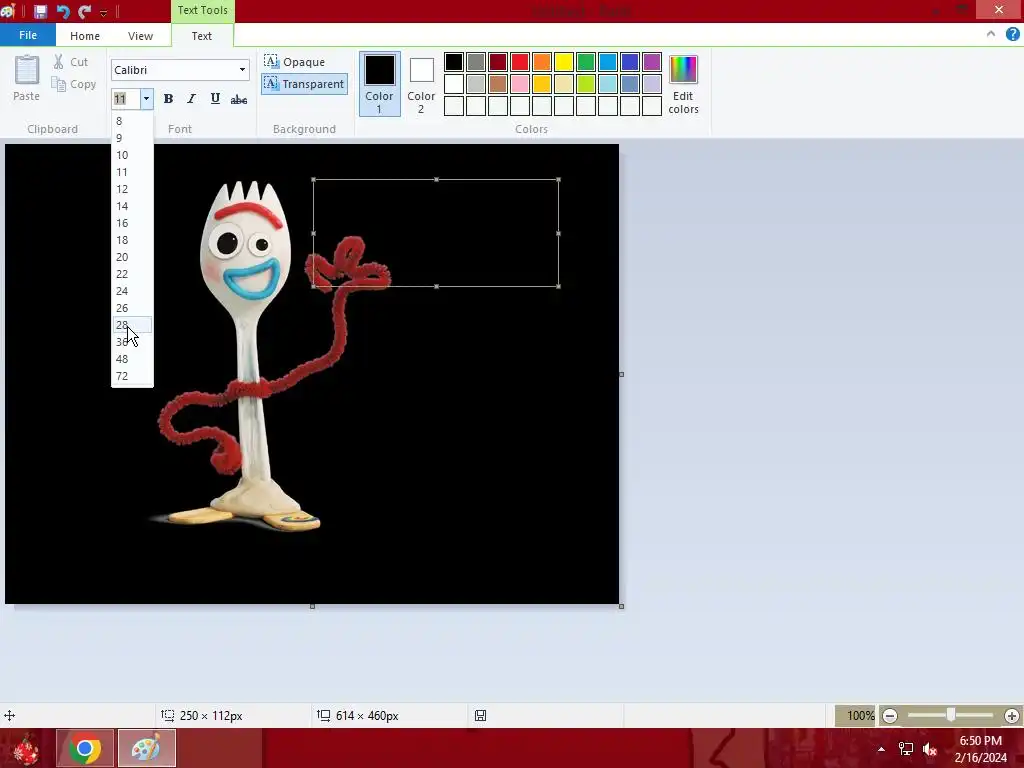Viewport: 1024px width, 768px height.
Task: Click the Cut scissors button
Action: (x=71, y=62)
